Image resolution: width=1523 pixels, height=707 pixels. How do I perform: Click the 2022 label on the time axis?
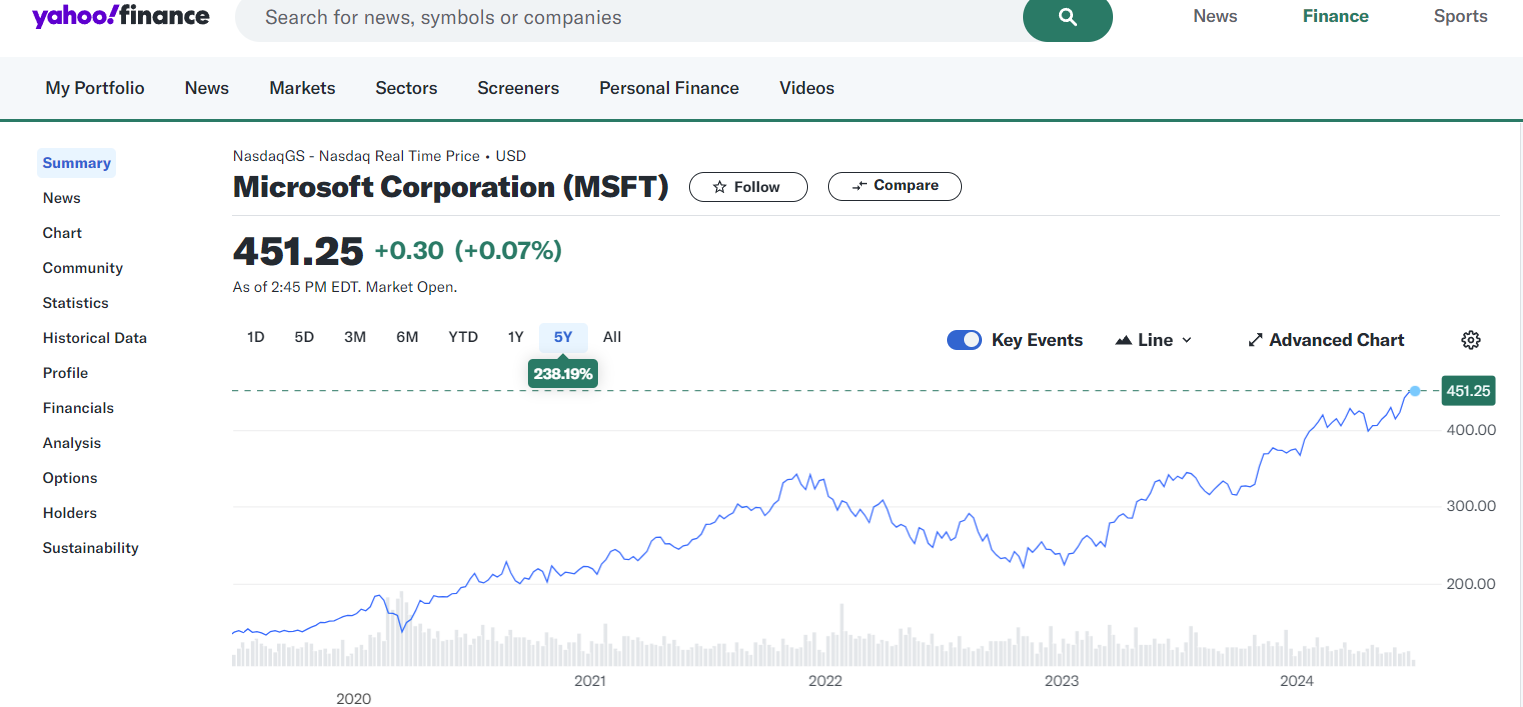tap(825, 682)
